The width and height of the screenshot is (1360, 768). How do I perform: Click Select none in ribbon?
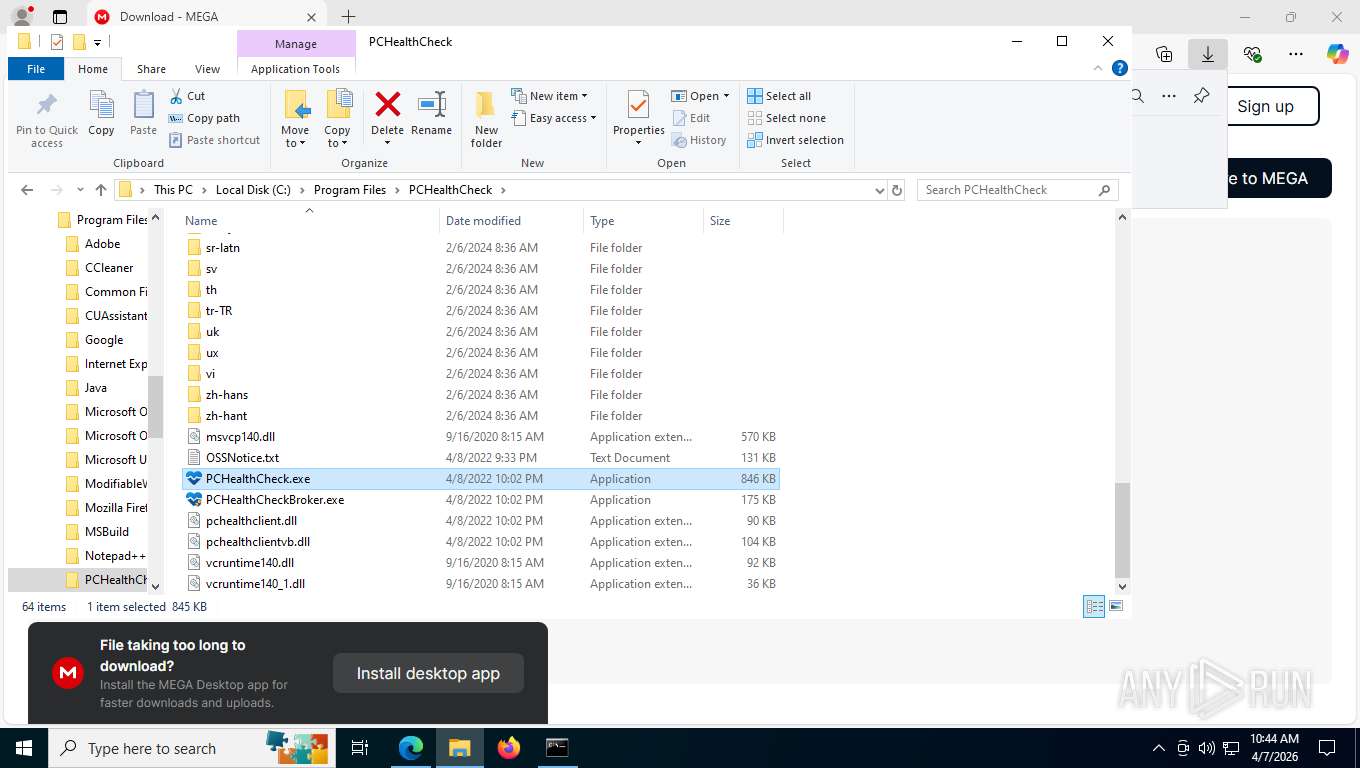(787, 118)
